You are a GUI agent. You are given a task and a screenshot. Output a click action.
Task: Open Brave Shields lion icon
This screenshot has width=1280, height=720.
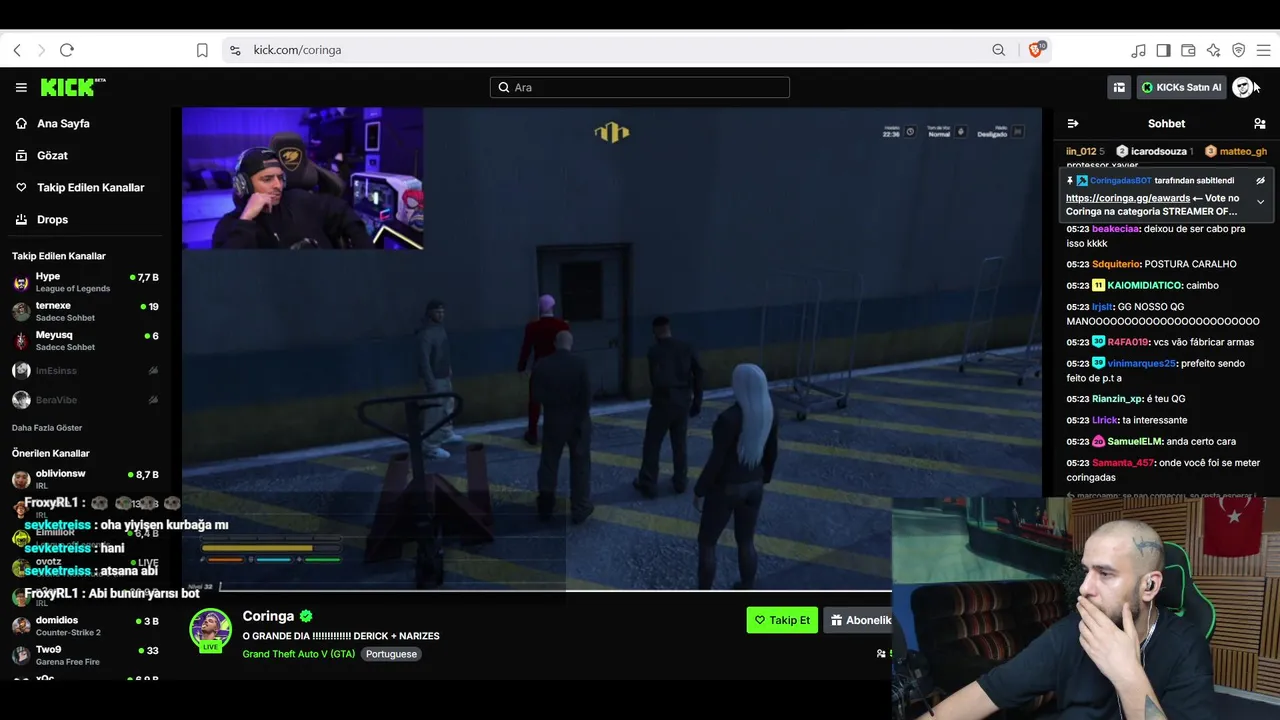pos(1037,50)
